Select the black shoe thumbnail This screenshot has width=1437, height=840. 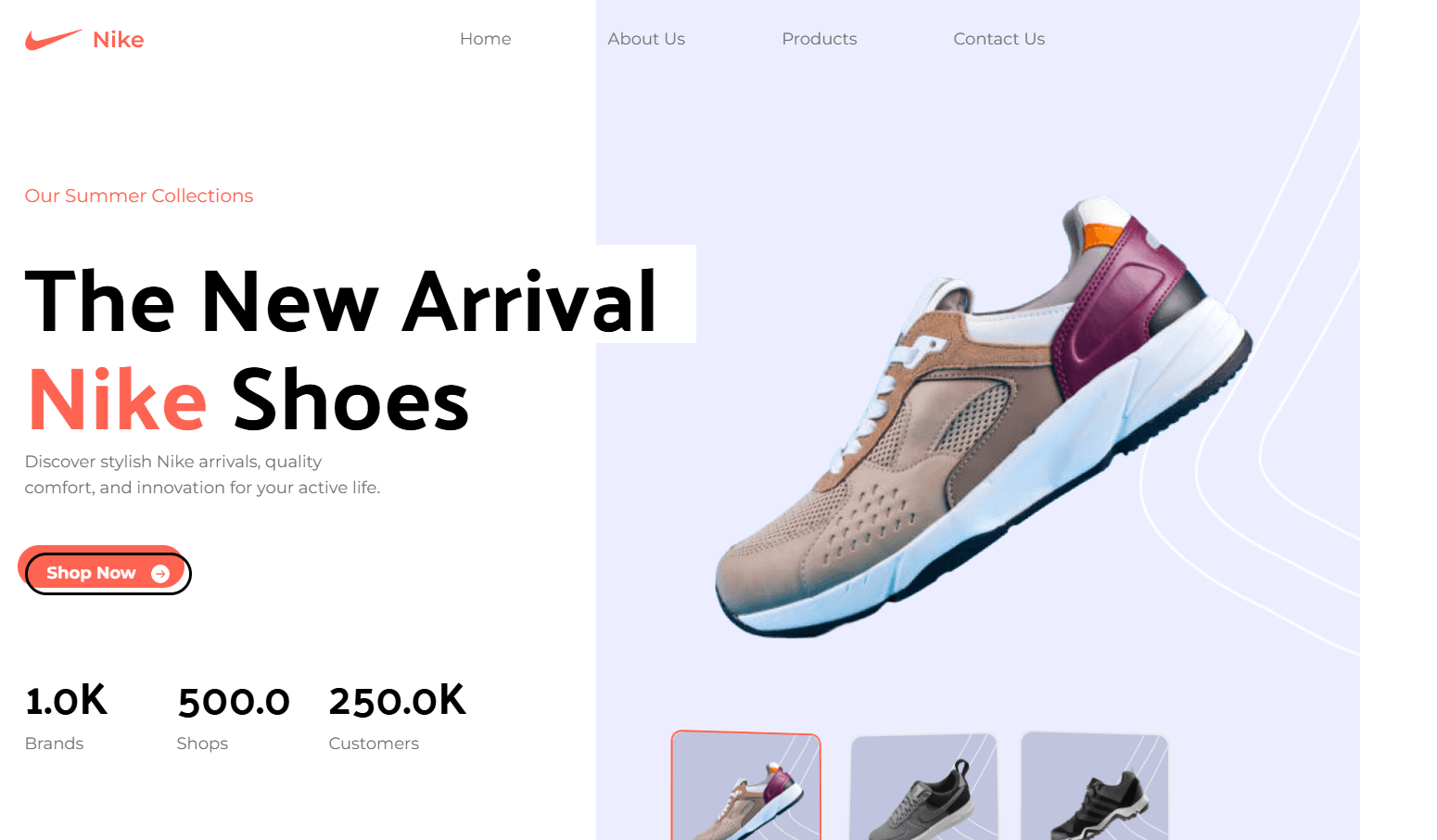tap(1095, 786)
